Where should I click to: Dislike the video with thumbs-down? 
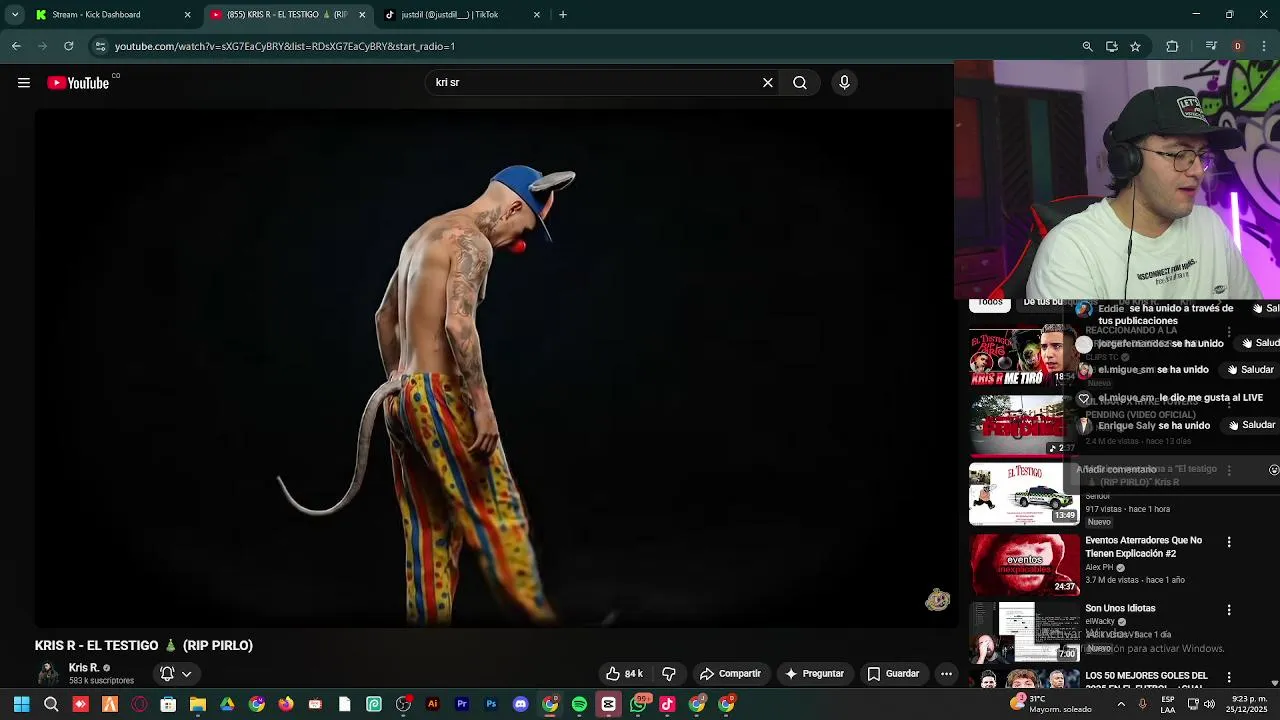tap(669, 674)
